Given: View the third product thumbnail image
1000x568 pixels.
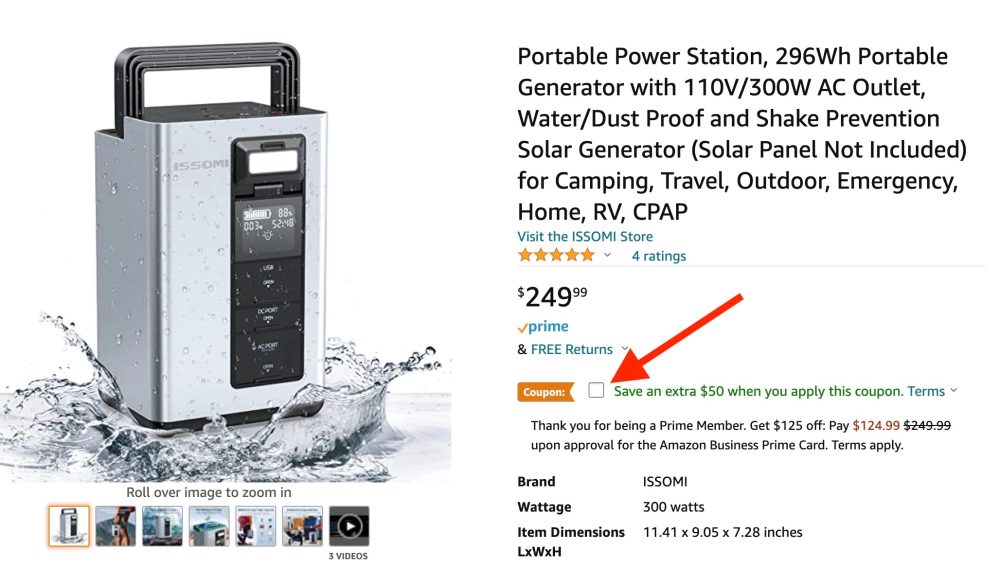Looking at the screenshot, I should [162, 526].
